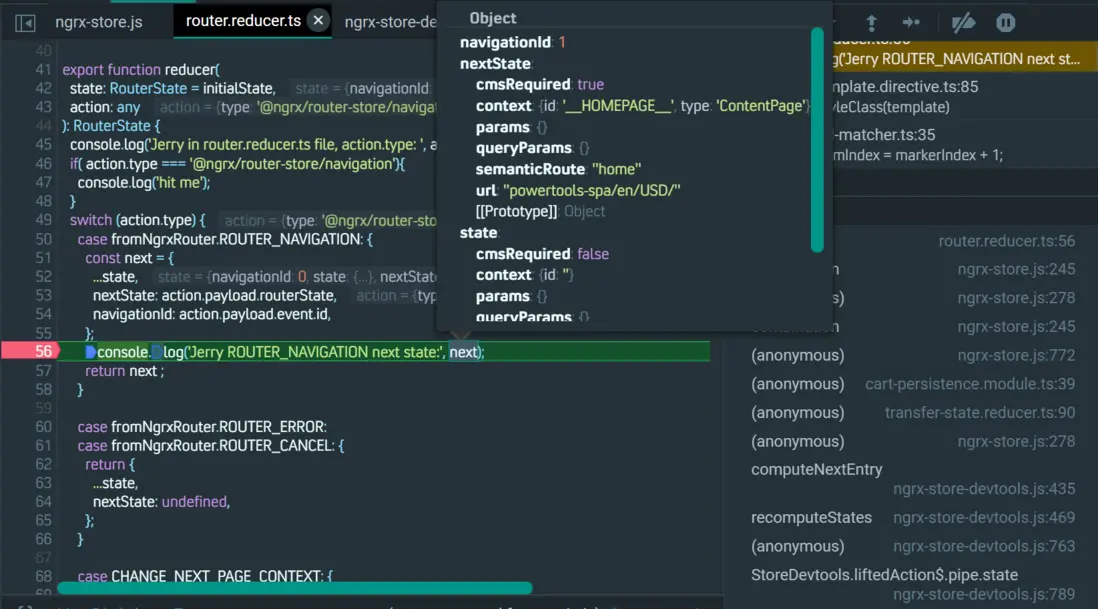Click the -matcher.ts:35 breakpoint entry
The width and height of the screenshot is (1098, 609).
[886, 134]
